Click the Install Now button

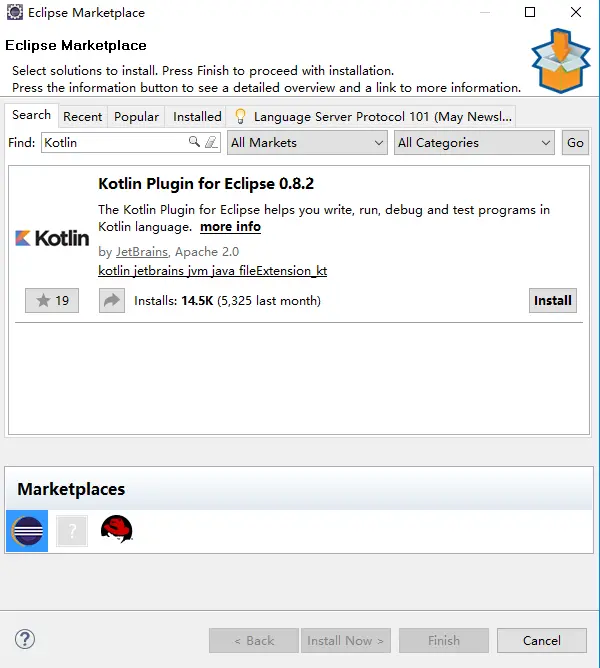pyautogui.click(x=346, y=640)
